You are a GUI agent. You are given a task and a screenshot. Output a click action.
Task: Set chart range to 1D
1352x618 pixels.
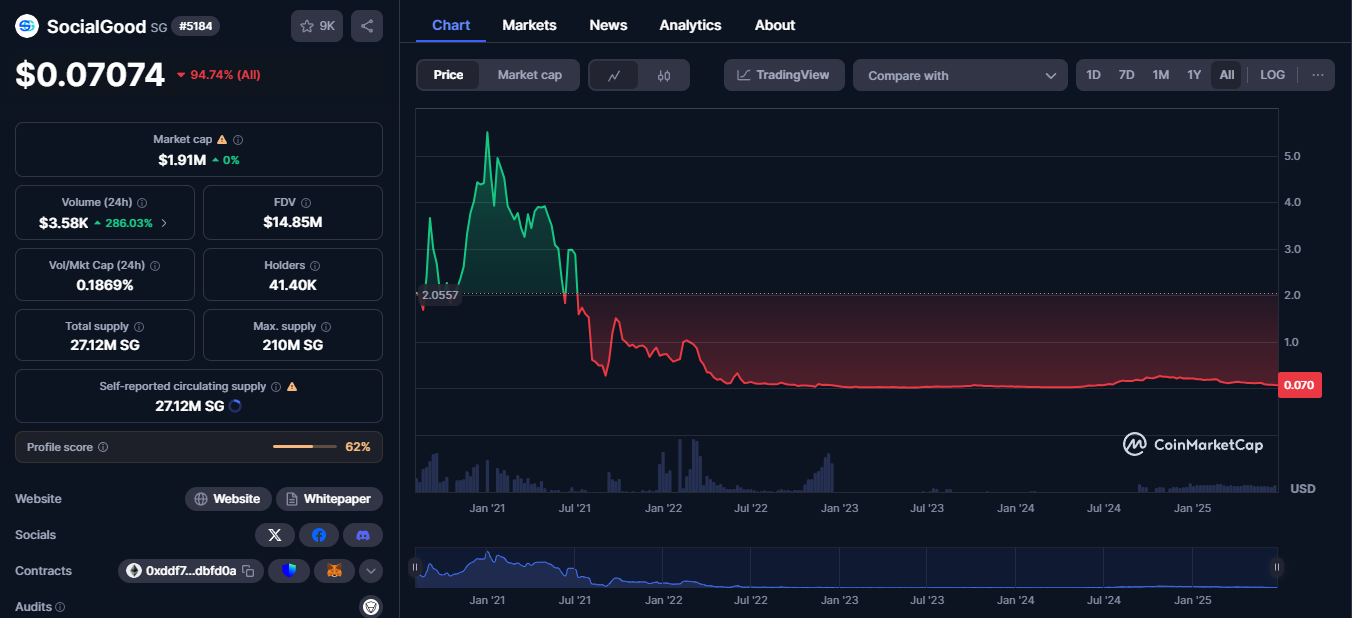click(1094, 75)
